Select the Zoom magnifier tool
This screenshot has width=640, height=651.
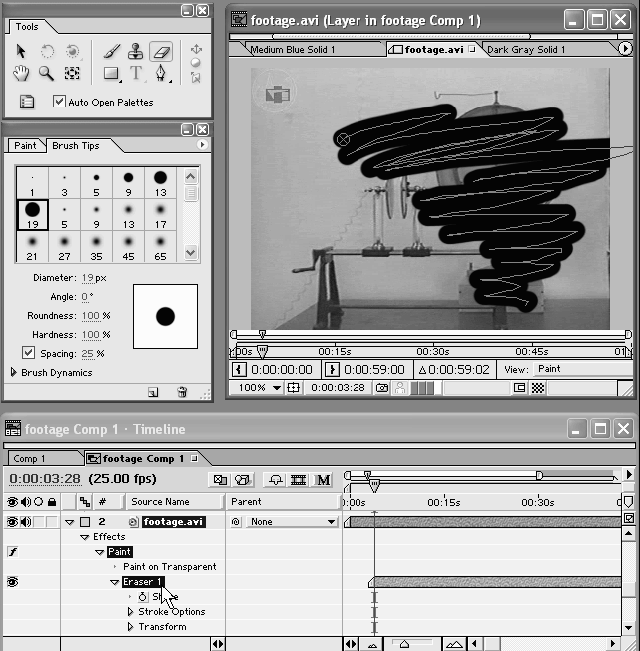(x=46, y=73)
